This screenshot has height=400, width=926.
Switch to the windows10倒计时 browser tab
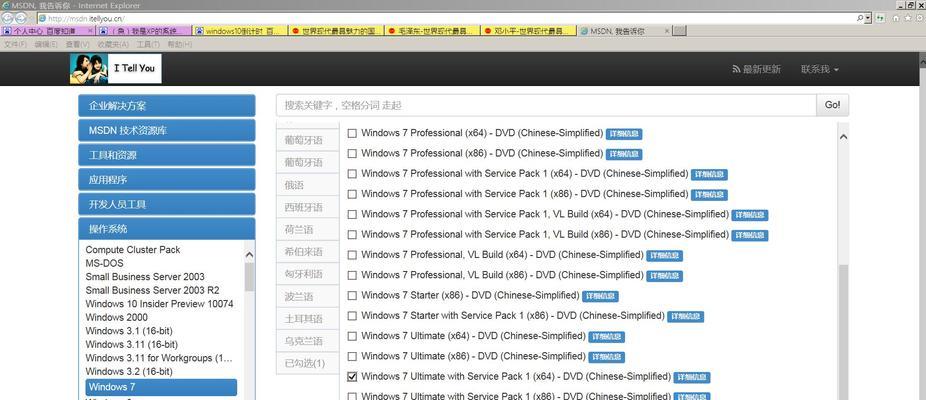pos(240,31)
